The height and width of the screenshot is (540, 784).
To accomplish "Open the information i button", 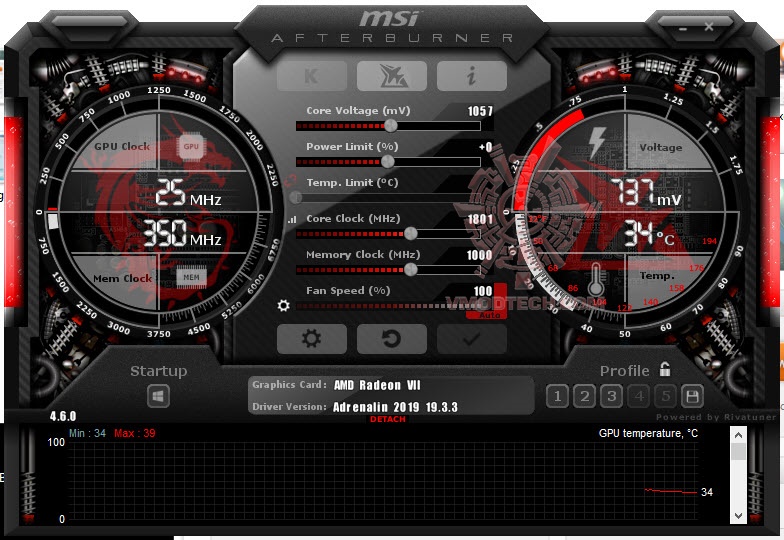I will point(472,76).
